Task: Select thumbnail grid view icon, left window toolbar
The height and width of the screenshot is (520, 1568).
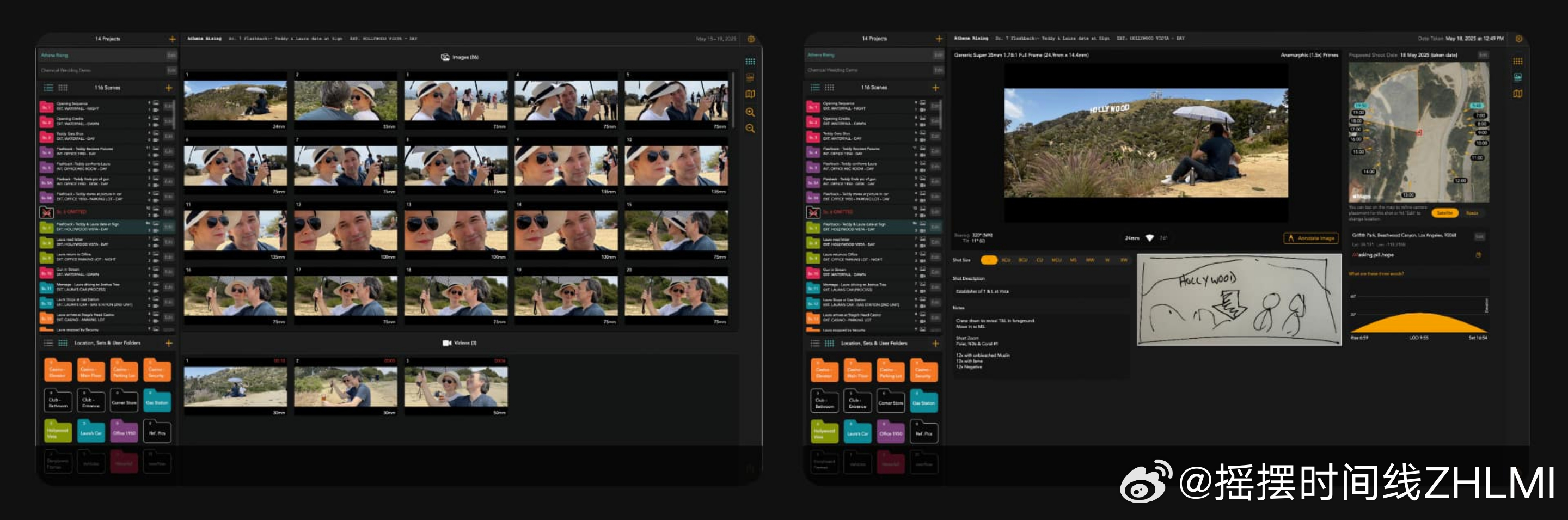Action: pyautogui.click(x=750, y=62)
